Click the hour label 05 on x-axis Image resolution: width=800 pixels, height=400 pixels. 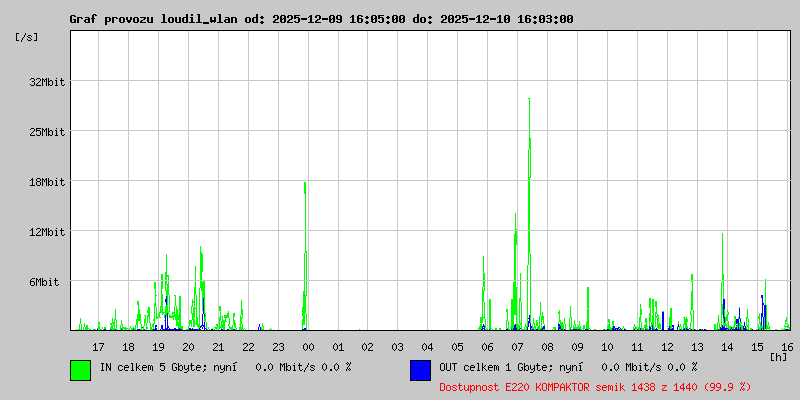(x=458, y=347)
